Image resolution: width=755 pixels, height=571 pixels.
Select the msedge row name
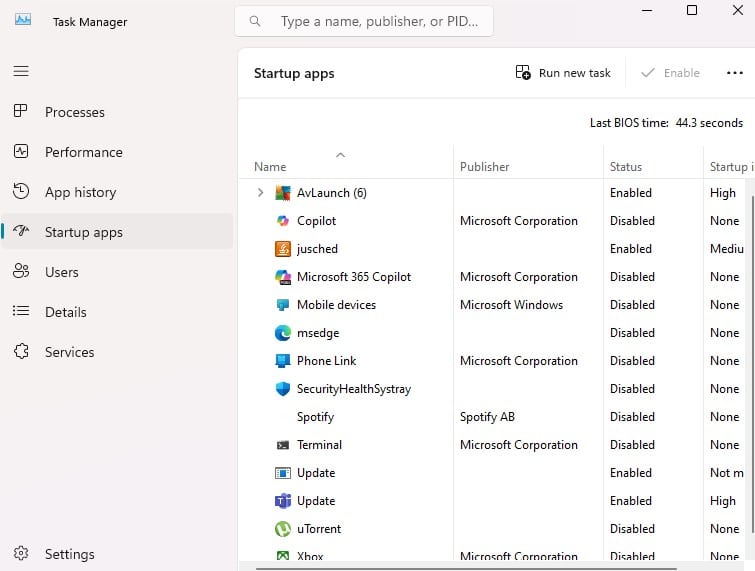(318, 333)
